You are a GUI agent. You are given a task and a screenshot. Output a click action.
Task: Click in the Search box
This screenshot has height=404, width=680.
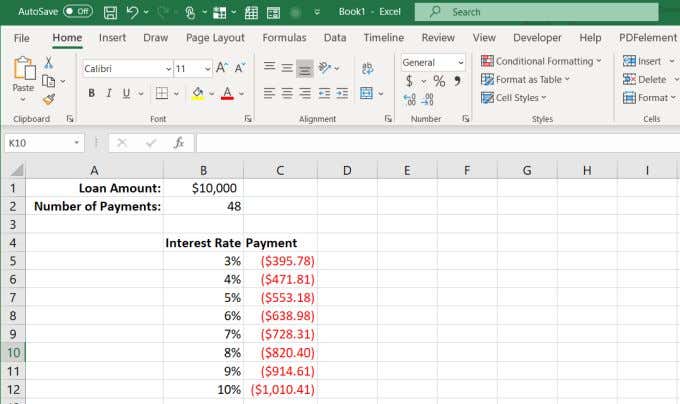pyautogui.click(x=536, y=12)
